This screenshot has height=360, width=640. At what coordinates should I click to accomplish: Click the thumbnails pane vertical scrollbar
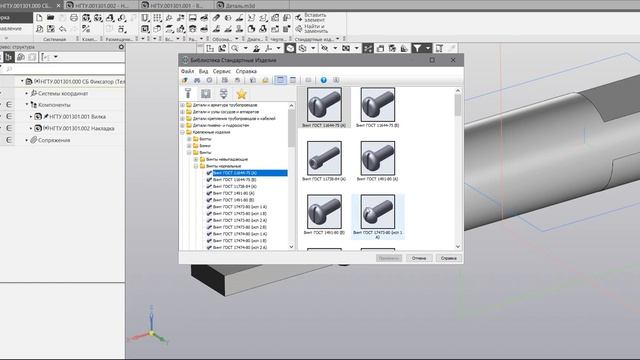tap(458, 168)
